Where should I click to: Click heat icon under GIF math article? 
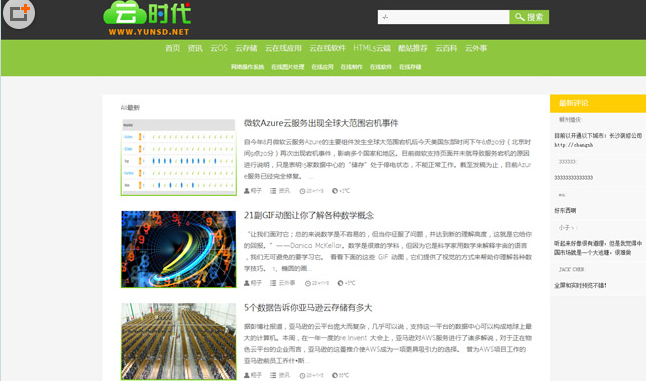point(340,283)
